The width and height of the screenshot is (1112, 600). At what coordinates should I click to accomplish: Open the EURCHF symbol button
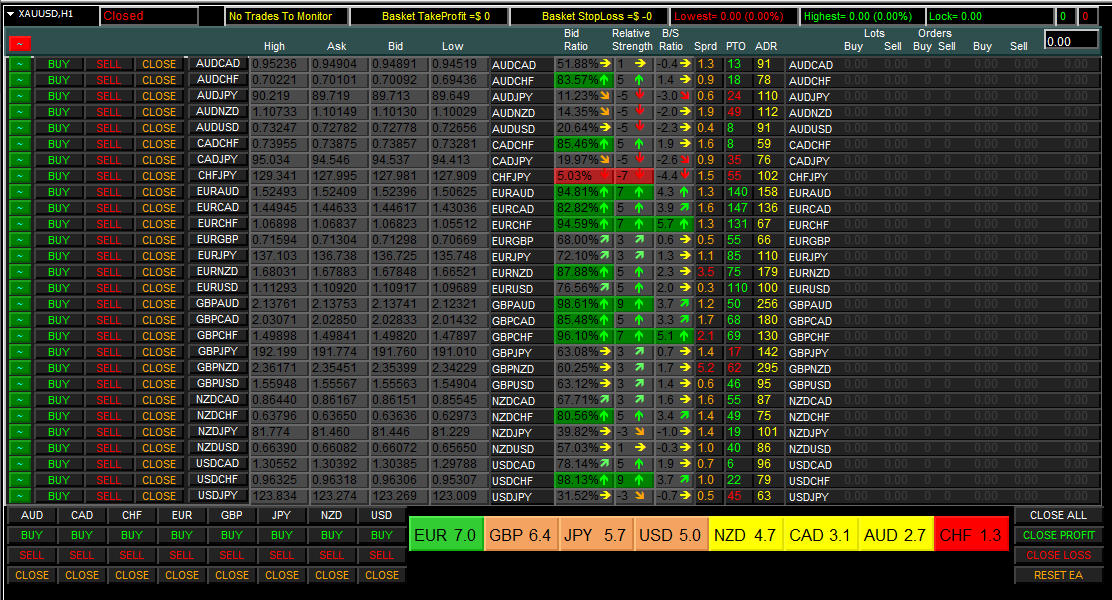tap(218, 223)
